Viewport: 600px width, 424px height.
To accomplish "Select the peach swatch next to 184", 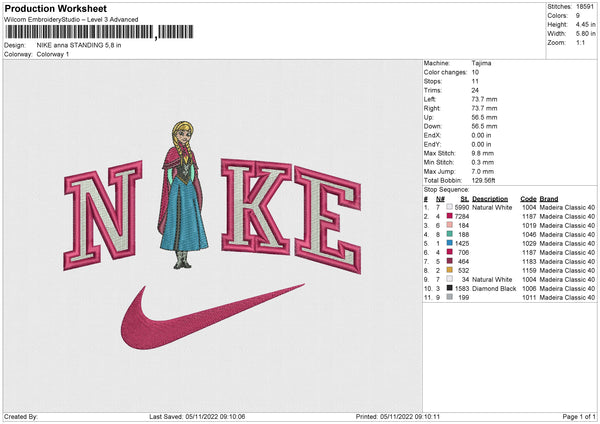I will tap(449, 225).
